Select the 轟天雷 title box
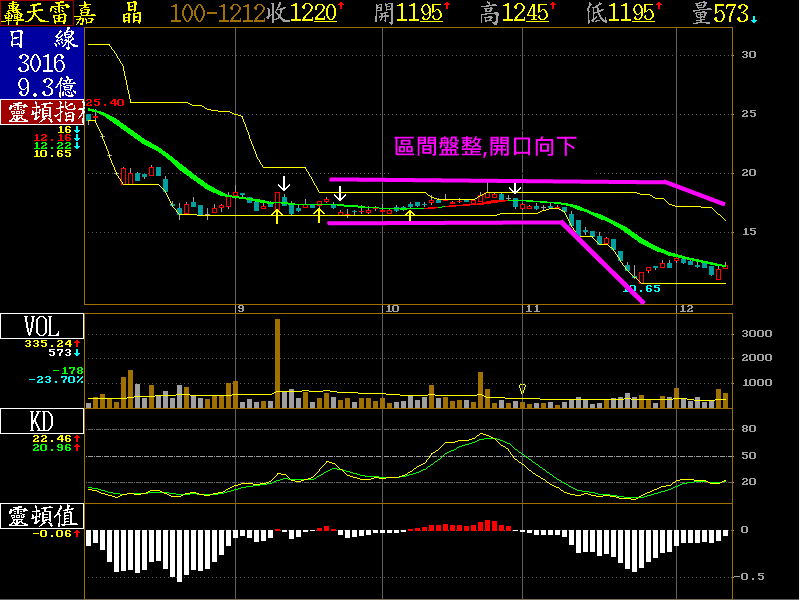 tap(42, 13)
